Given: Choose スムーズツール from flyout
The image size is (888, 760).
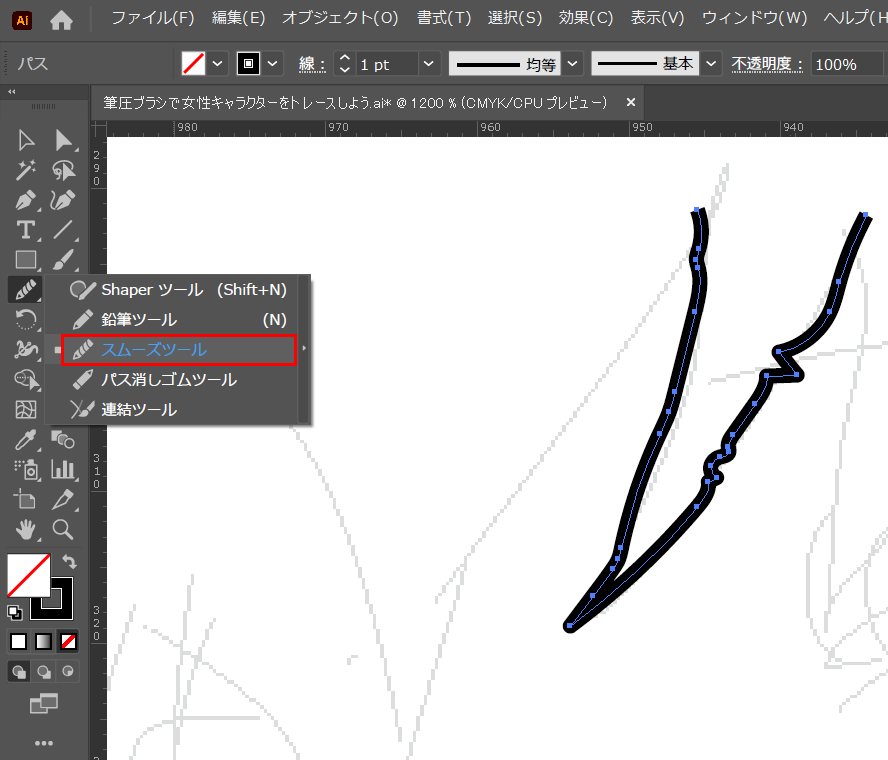Looking at the screenshot, I should pyautogui.click(x=178, y=350).
